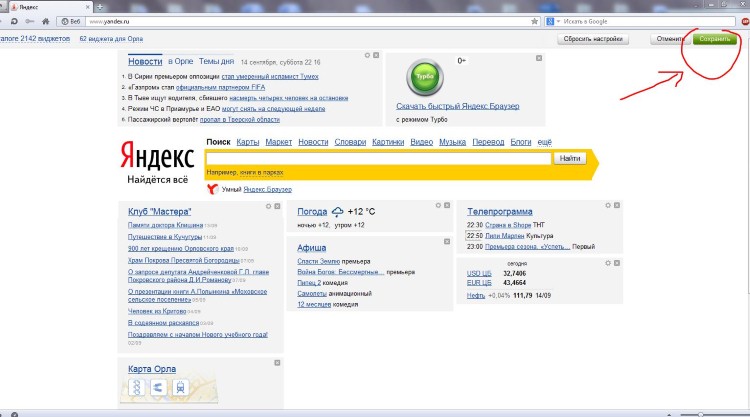
Task: Switch to the 'Новости' news tab
Action: click(x=145, y=62)
